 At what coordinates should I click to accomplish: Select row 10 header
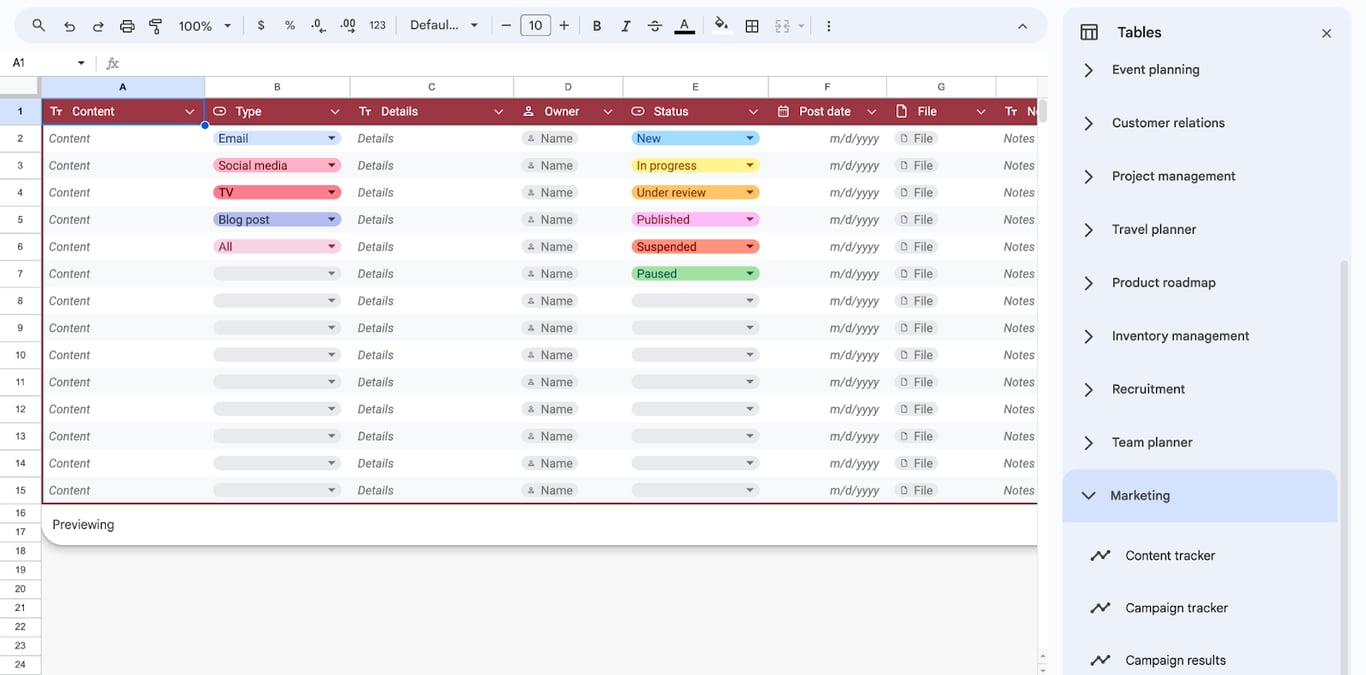[x=20, y=355]
